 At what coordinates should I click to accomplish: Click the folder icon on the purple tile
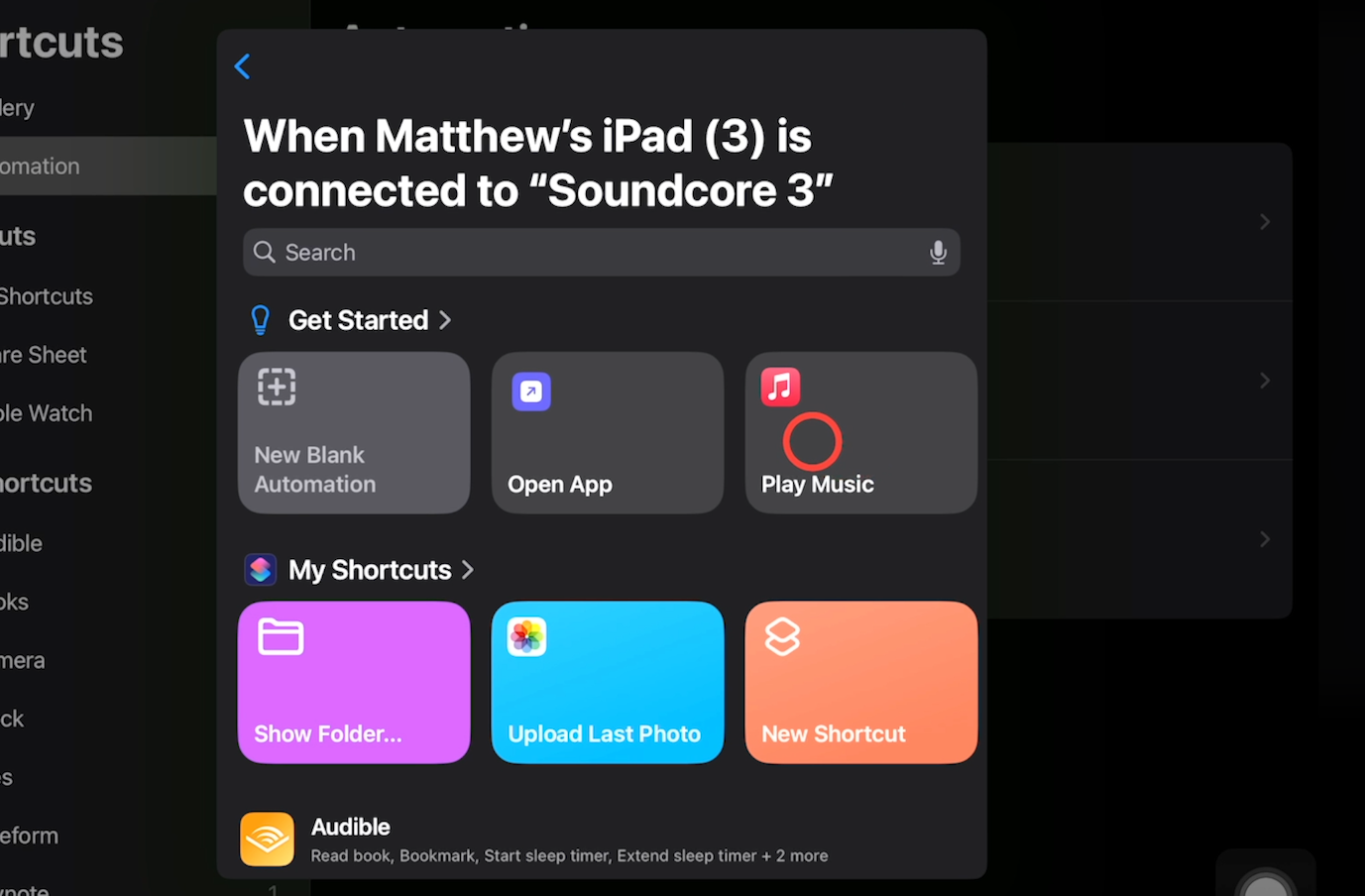tap(281, 636)
